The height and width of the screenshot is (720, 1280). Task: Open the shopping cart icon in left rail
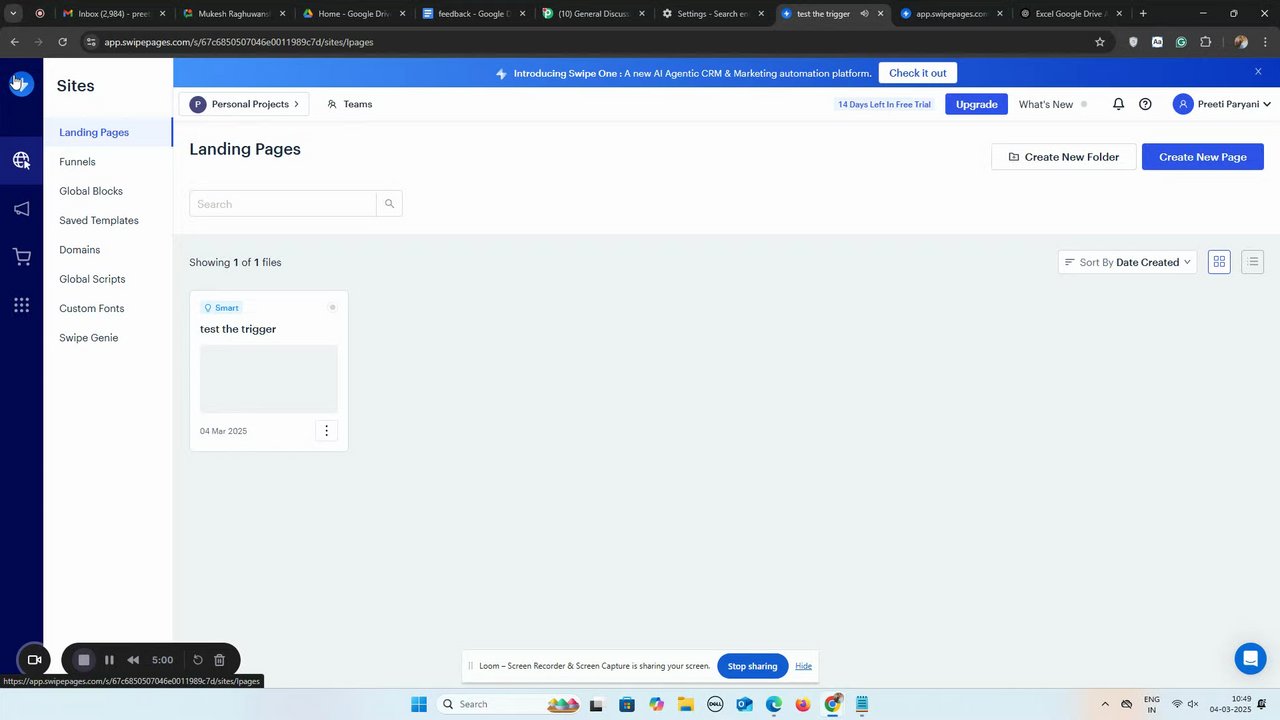pos(21,257)
